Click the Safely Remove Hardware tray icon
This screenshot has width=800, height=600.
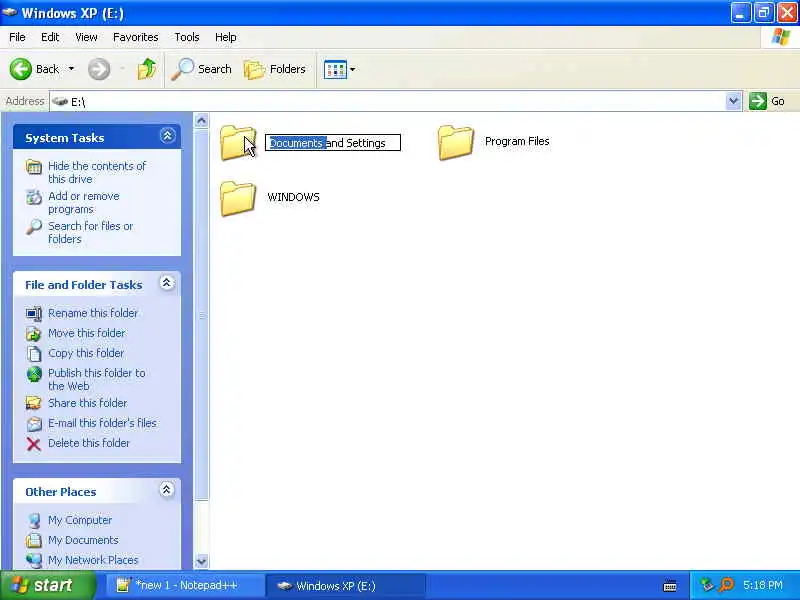click(707, 585)
